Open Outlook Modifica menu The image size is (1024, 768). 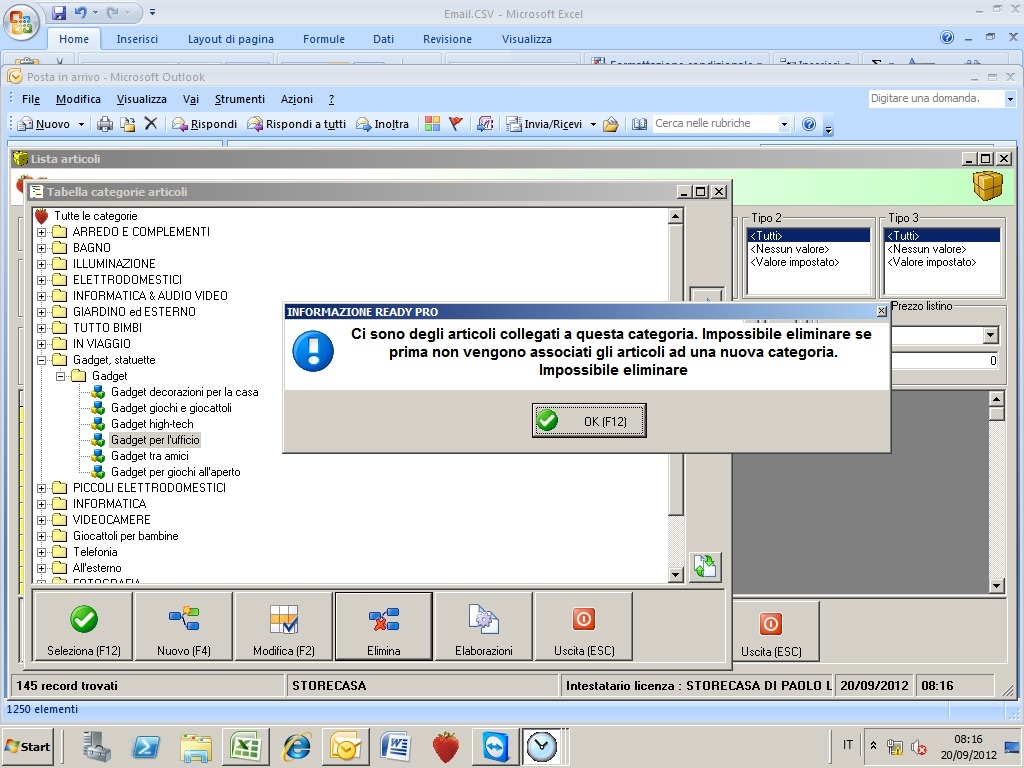coord(78,99)
